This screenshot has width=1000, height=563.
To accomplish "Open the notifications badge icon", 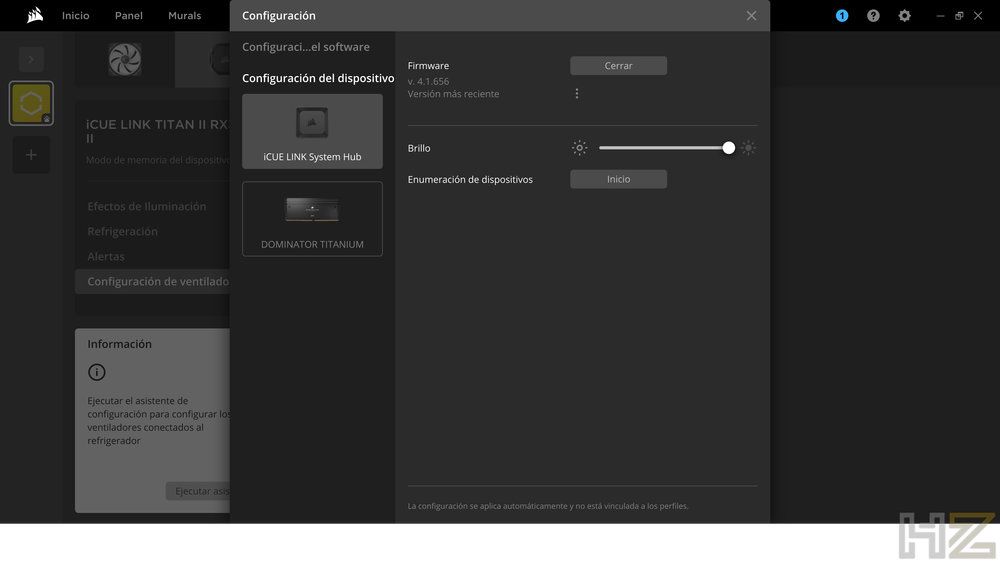I will point(842,15).
